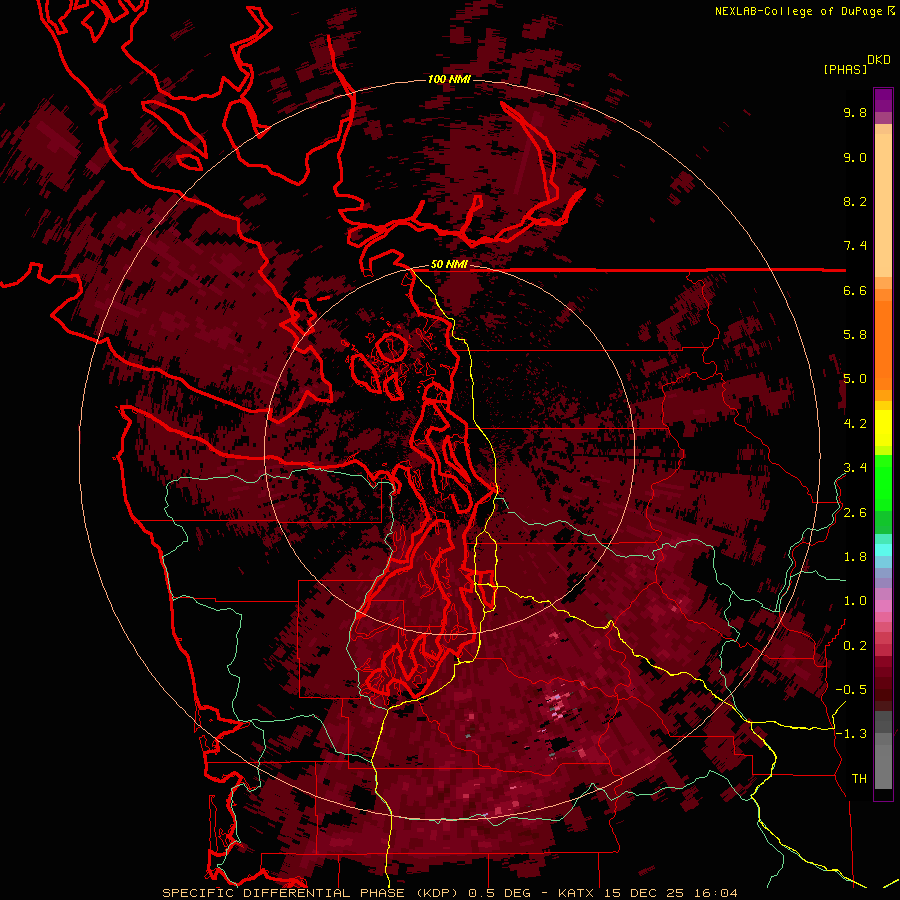The height and width of the screenshot is (900, 900).
Task: Click the 2.6 value on the scale
Action: 855,513
